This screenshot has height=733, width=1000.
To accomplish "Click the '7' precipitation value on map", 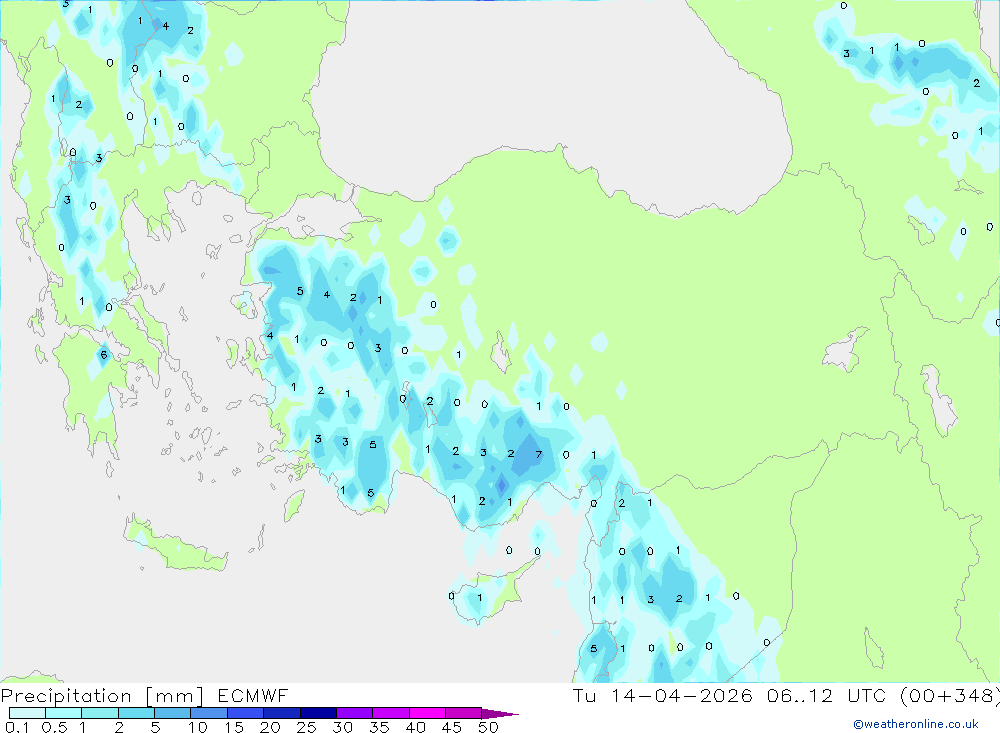I will [539, 454].
